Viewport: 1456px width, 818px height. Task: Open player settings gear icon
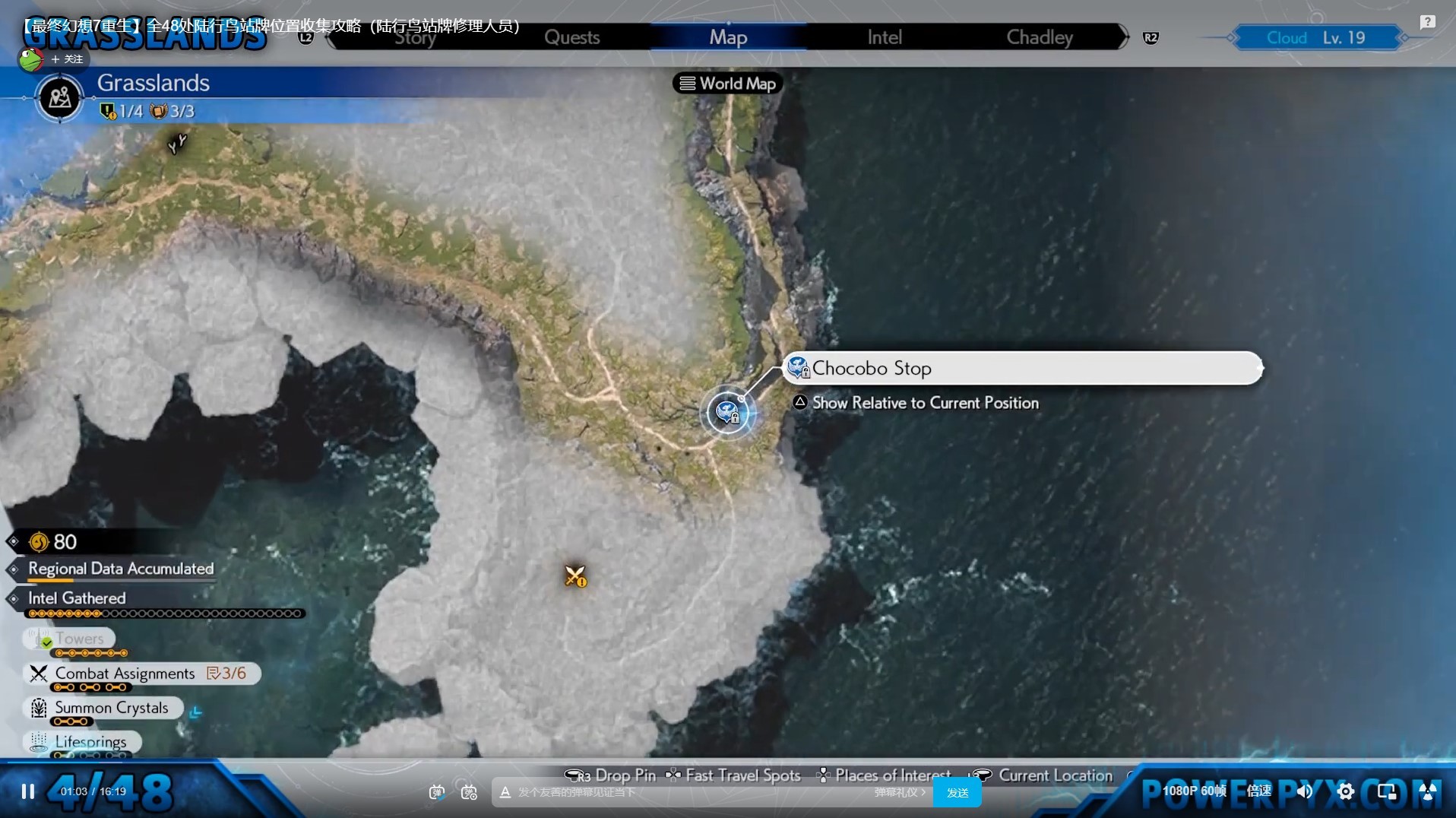[1345, 791]
